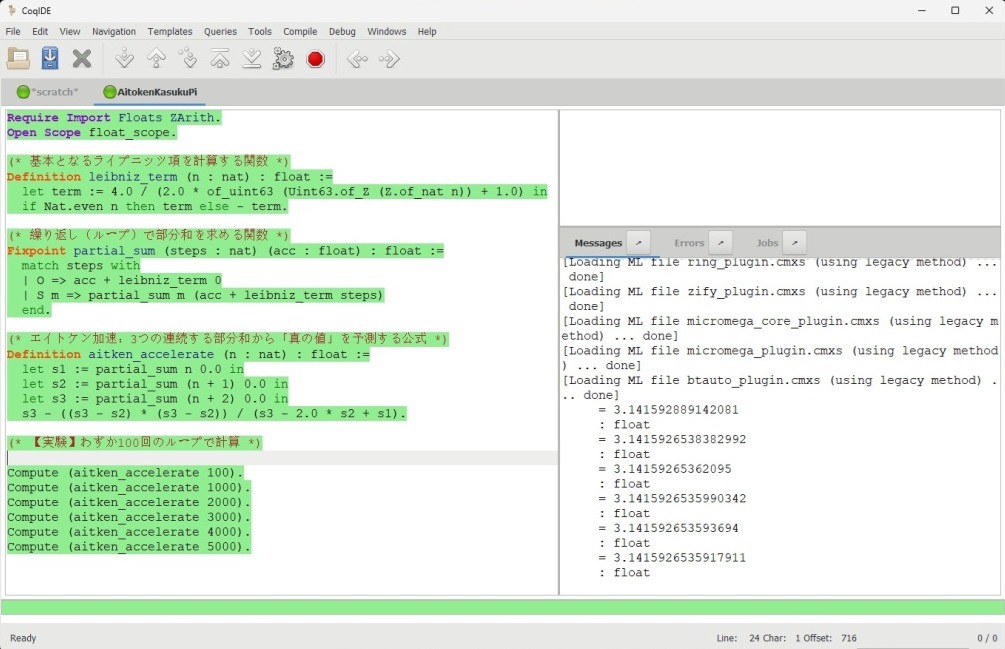This screenshot has height=649, width=1005.
Task: Open the Compile menu
Action: pos(300,31)
